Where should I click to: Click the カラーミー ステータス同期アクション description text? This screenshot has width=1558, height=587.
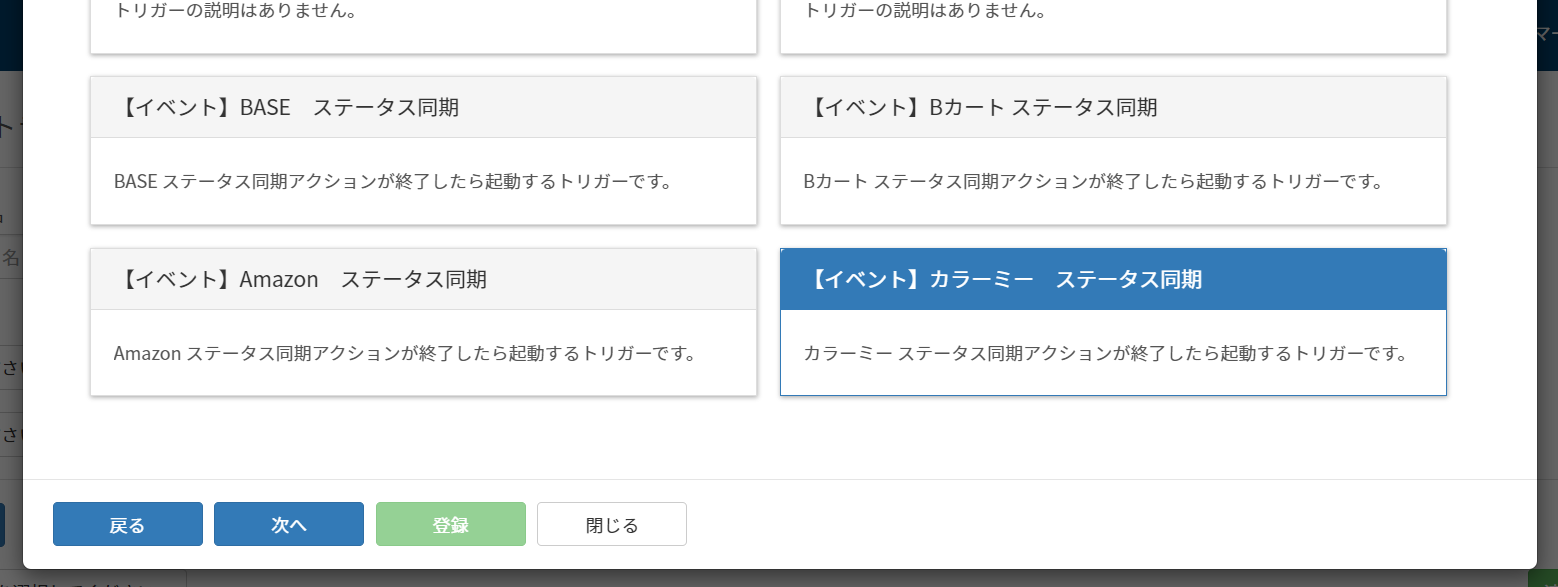click(x=1106, y=354)
